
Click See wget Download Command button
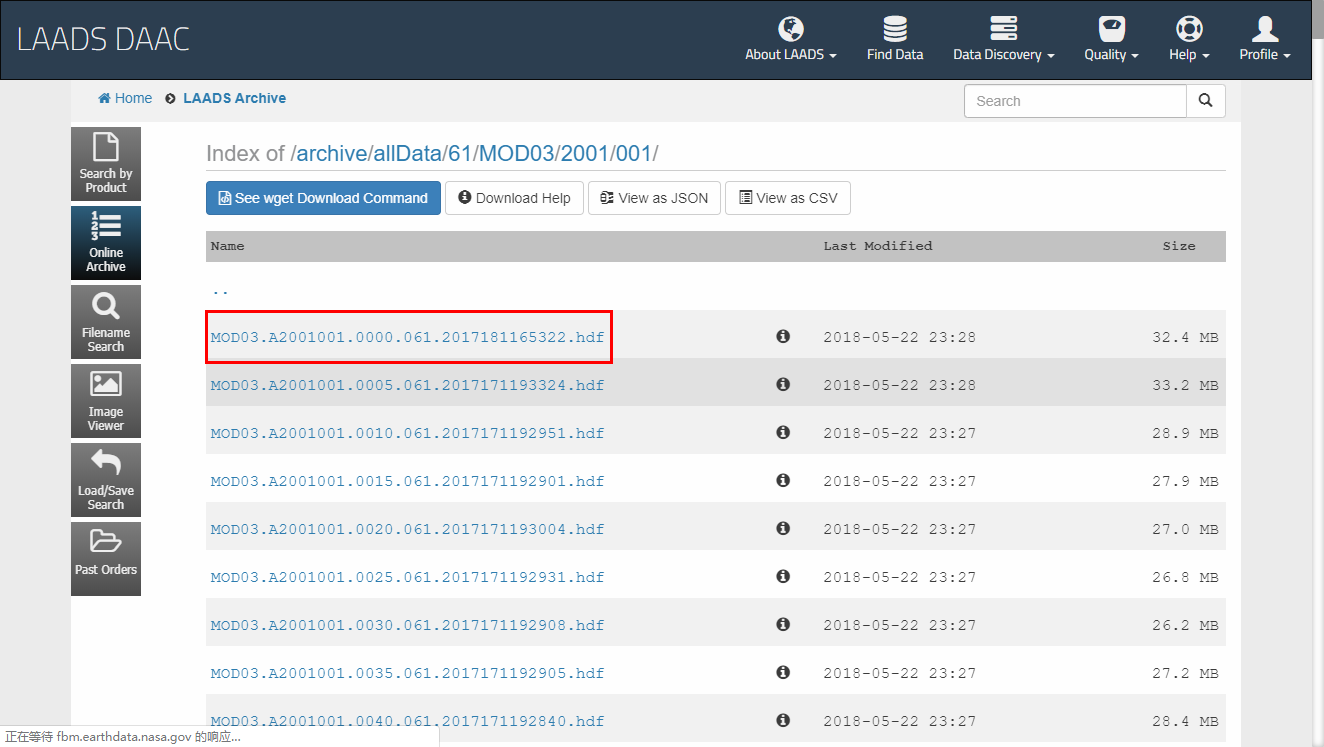[323, 198]
